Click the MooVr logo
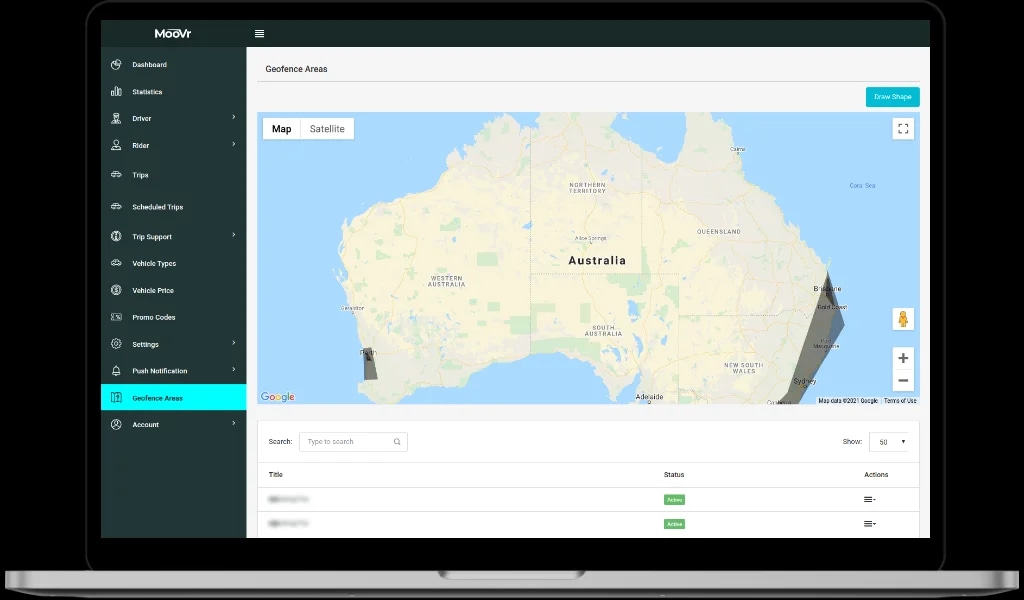This screenshot has width=1024, height=600. [173, 33]
